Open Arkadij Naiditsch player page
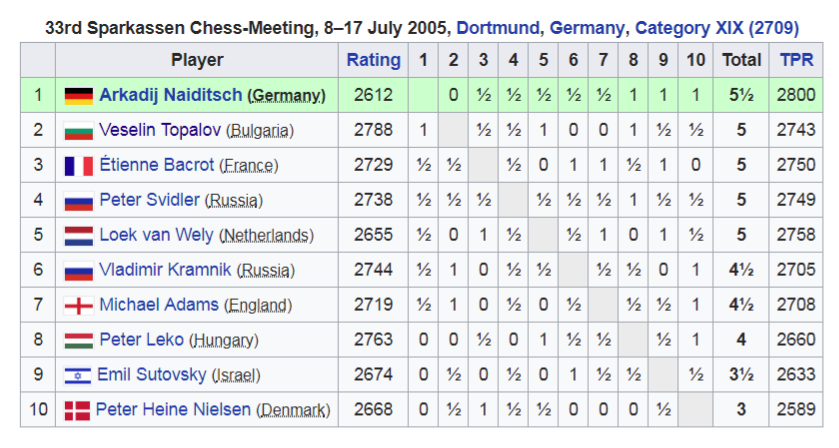This screenshot has height=448, width=839. point(171,95)
